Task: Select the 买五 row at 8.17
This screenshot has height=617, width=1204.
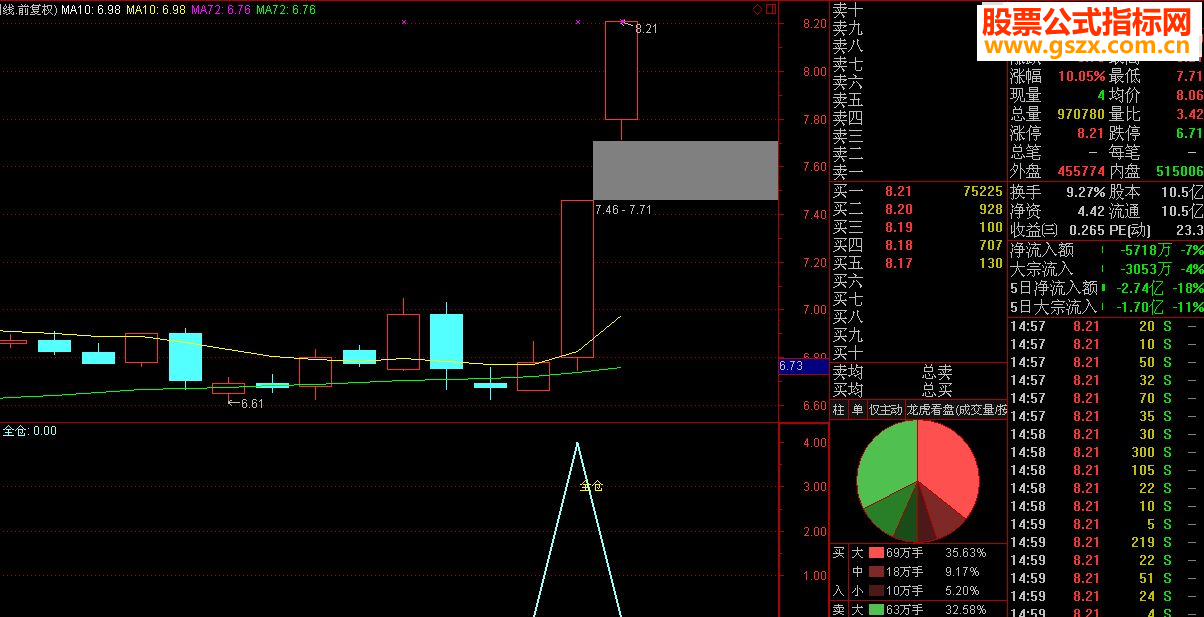Action: (918, 263)
